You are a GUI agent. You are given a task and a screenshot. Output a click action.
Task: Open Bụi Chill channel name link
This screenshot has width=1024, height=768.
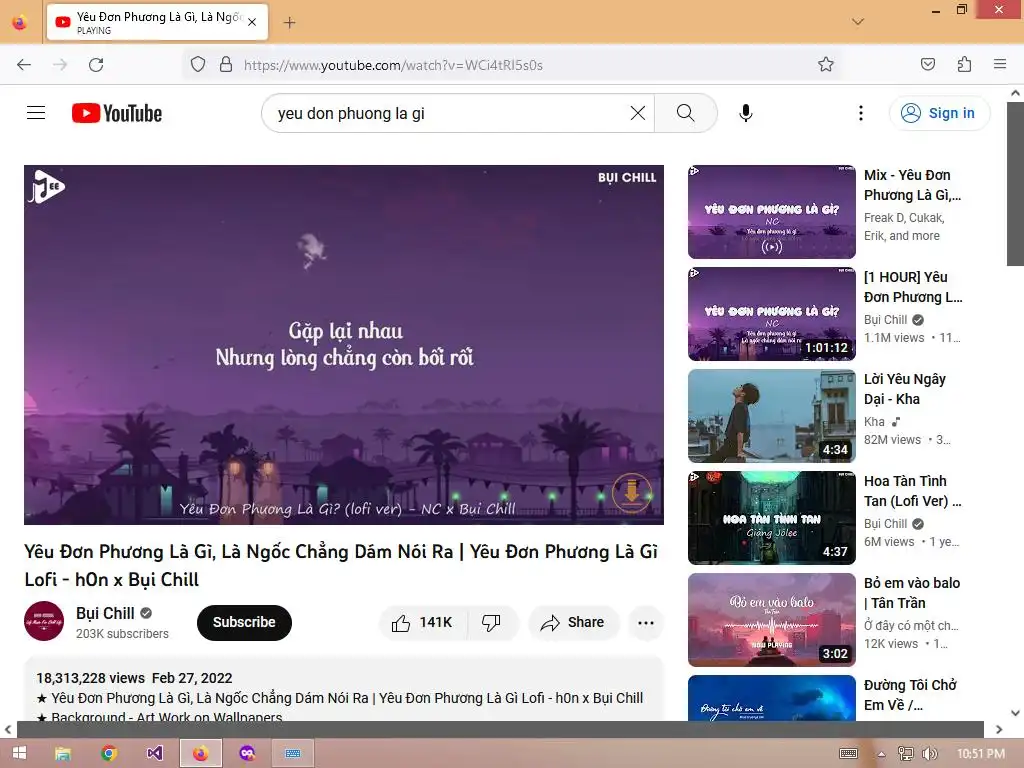click(x=105, y=613)
